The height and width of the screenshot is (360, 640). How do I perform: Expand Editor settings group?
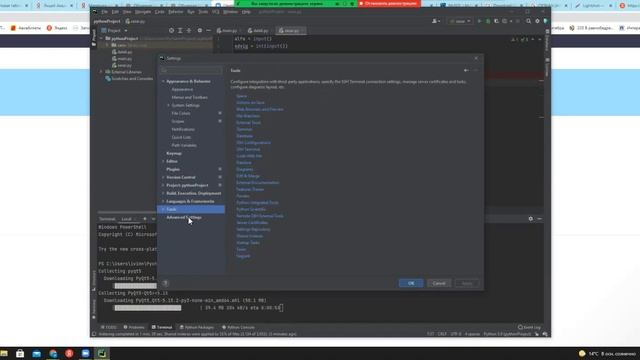pyautogui.click(x=163, y=161)
